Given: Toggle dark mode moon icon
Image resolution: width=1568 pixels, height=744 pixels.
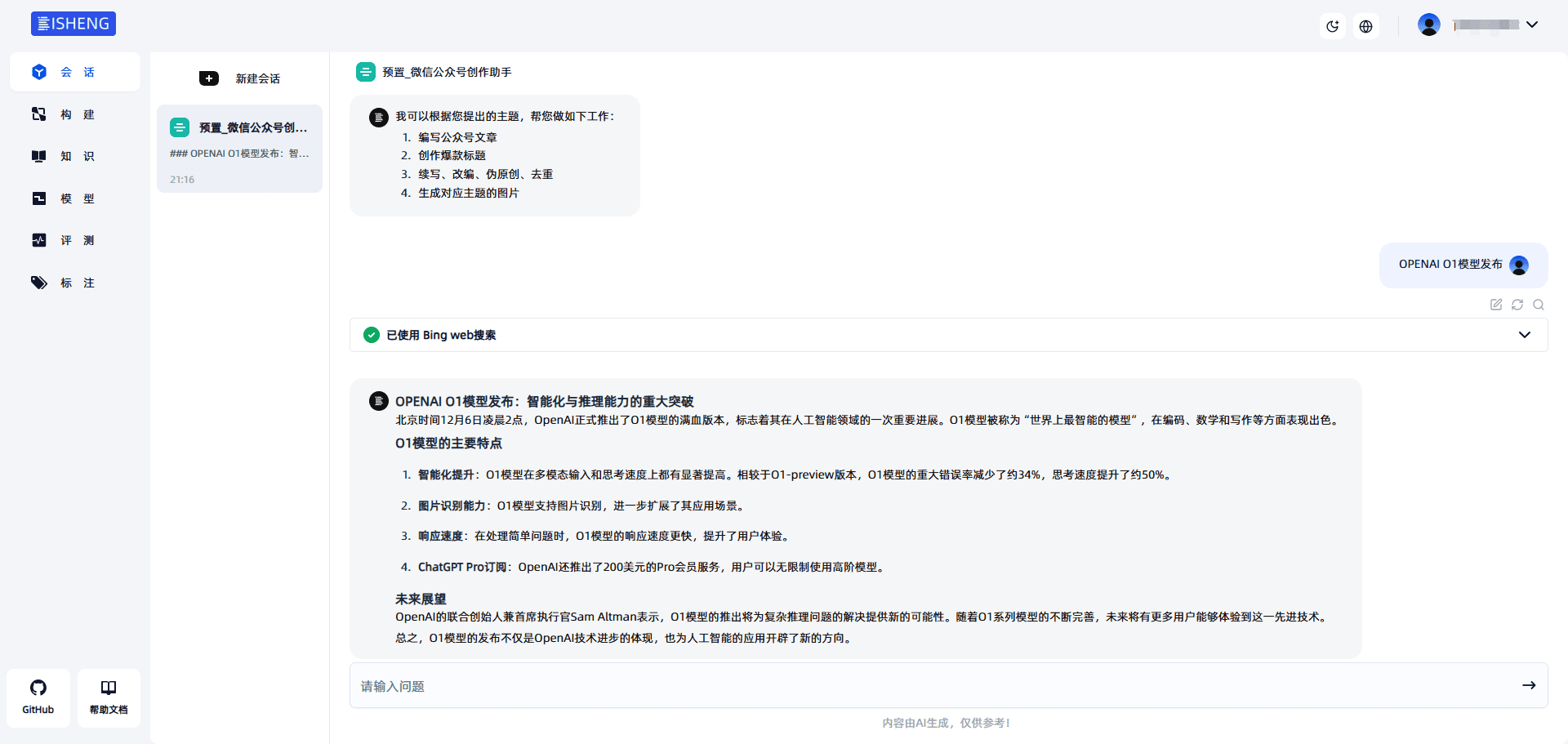Looking at the screenshot, I should pos(1333,26).
